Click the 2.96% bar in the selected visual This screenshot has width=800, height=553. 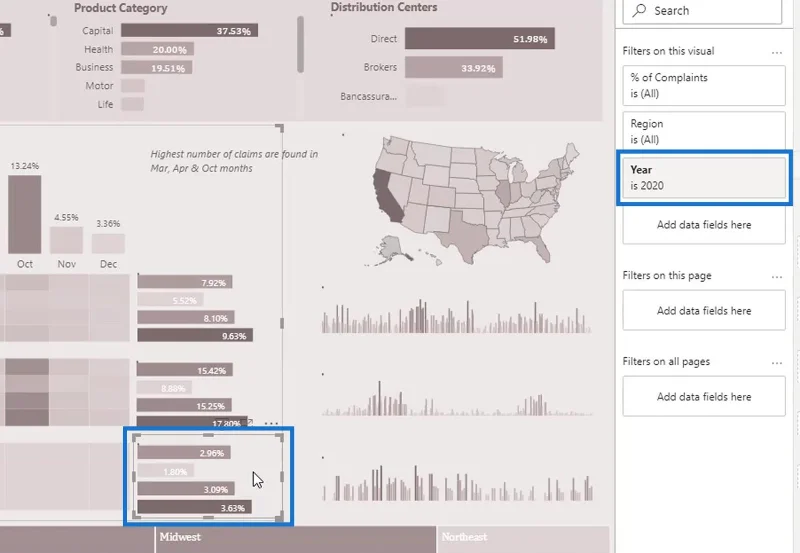[184, 453]
